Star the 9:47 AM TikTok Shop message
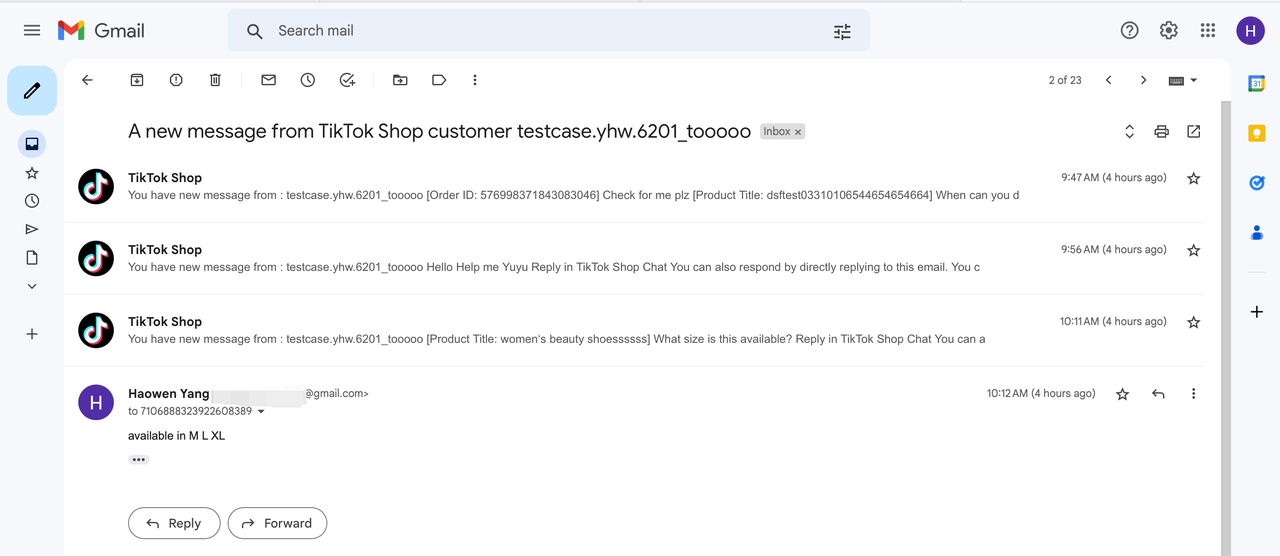The width and height of the screenshot is (1280, 556). pos(1193,179)
